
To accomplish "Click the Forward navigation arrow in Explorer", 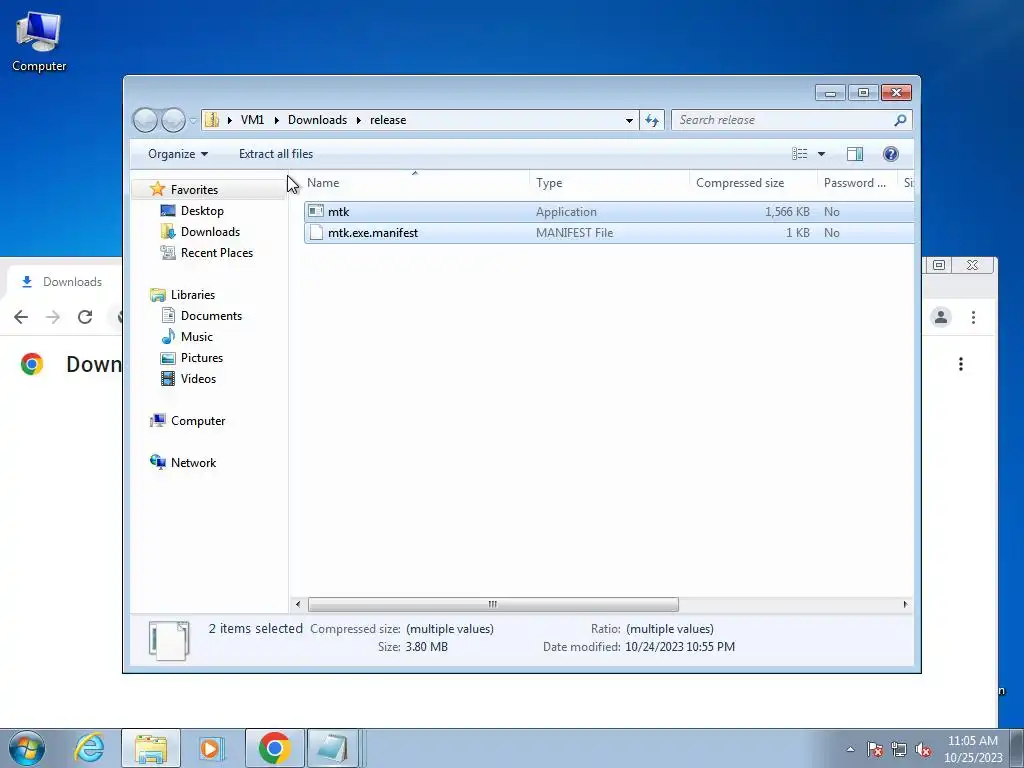I will pyautogui.click(x=173, y=120).
